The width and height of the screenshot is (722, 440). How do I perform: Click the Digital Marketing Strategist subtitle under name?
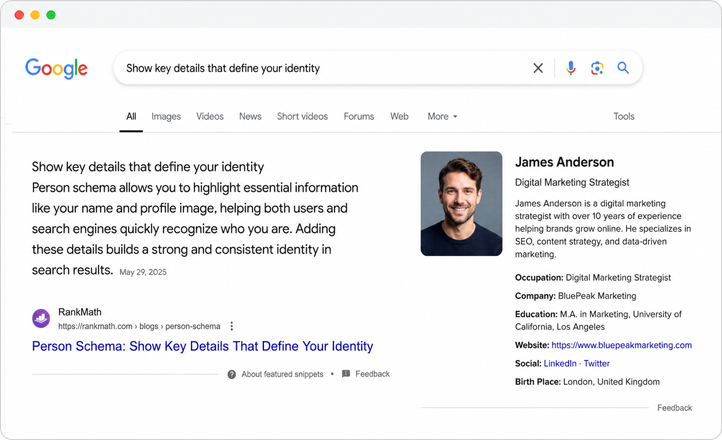pyautogui.click(x=572, y=182)
